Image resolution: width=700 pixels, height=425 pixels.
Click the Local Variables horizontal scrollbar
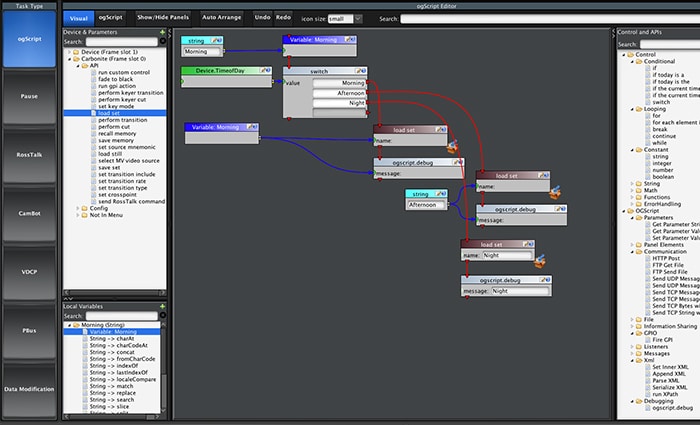pos(112,417)
